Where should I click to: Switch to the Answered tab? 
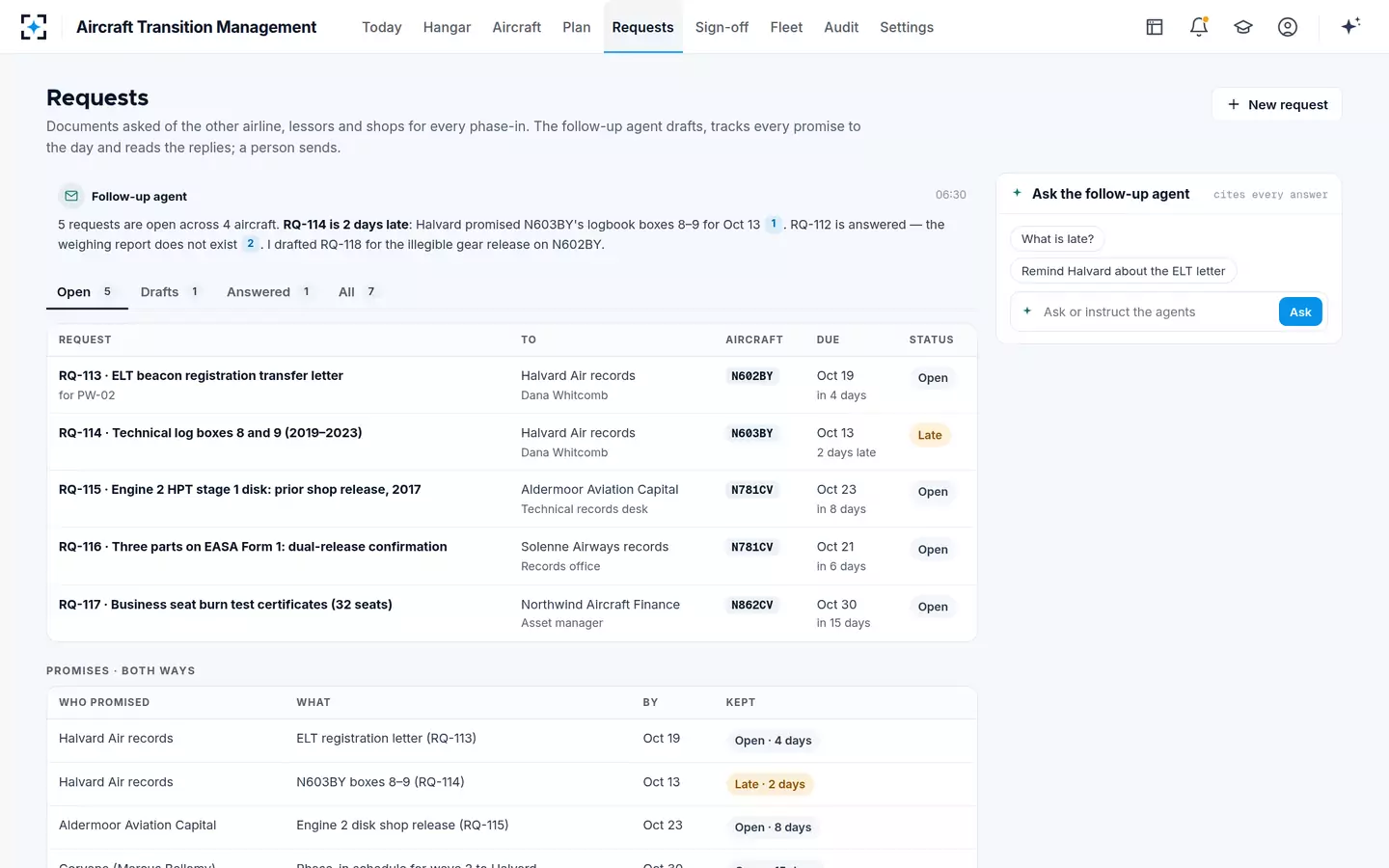[269, 291]
